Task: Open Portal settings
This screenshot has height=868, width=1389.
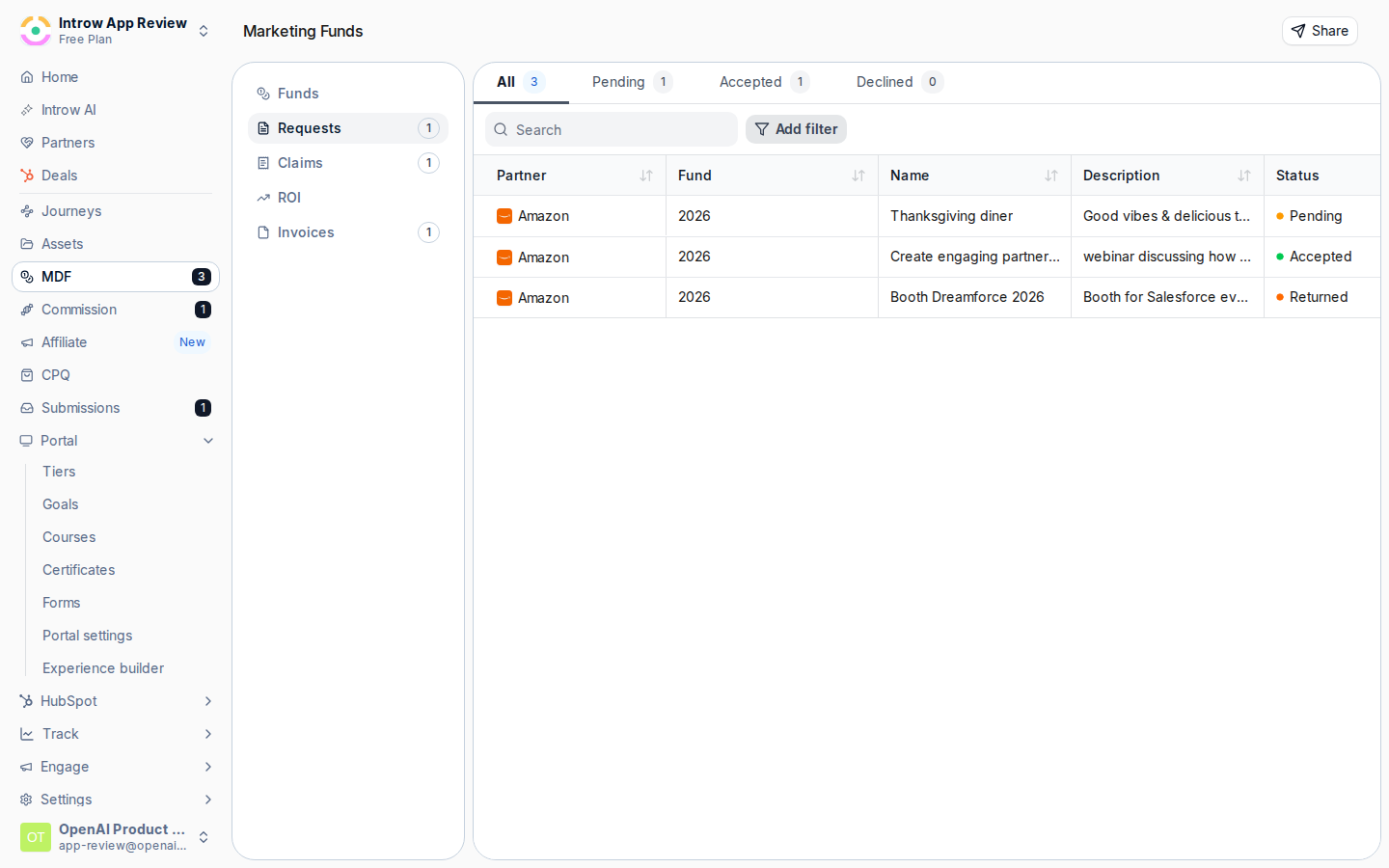Action: tap(88, 636)
